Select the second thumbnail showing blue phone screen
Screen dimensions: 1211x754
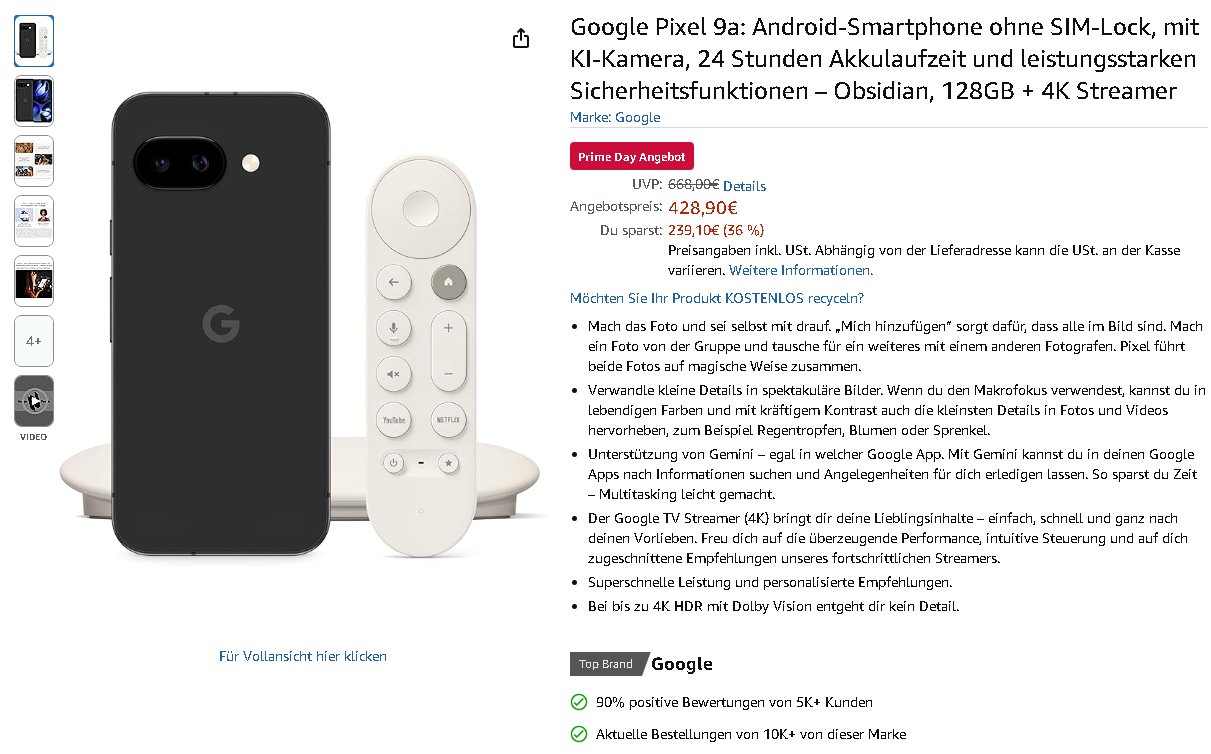click(34, 101)
